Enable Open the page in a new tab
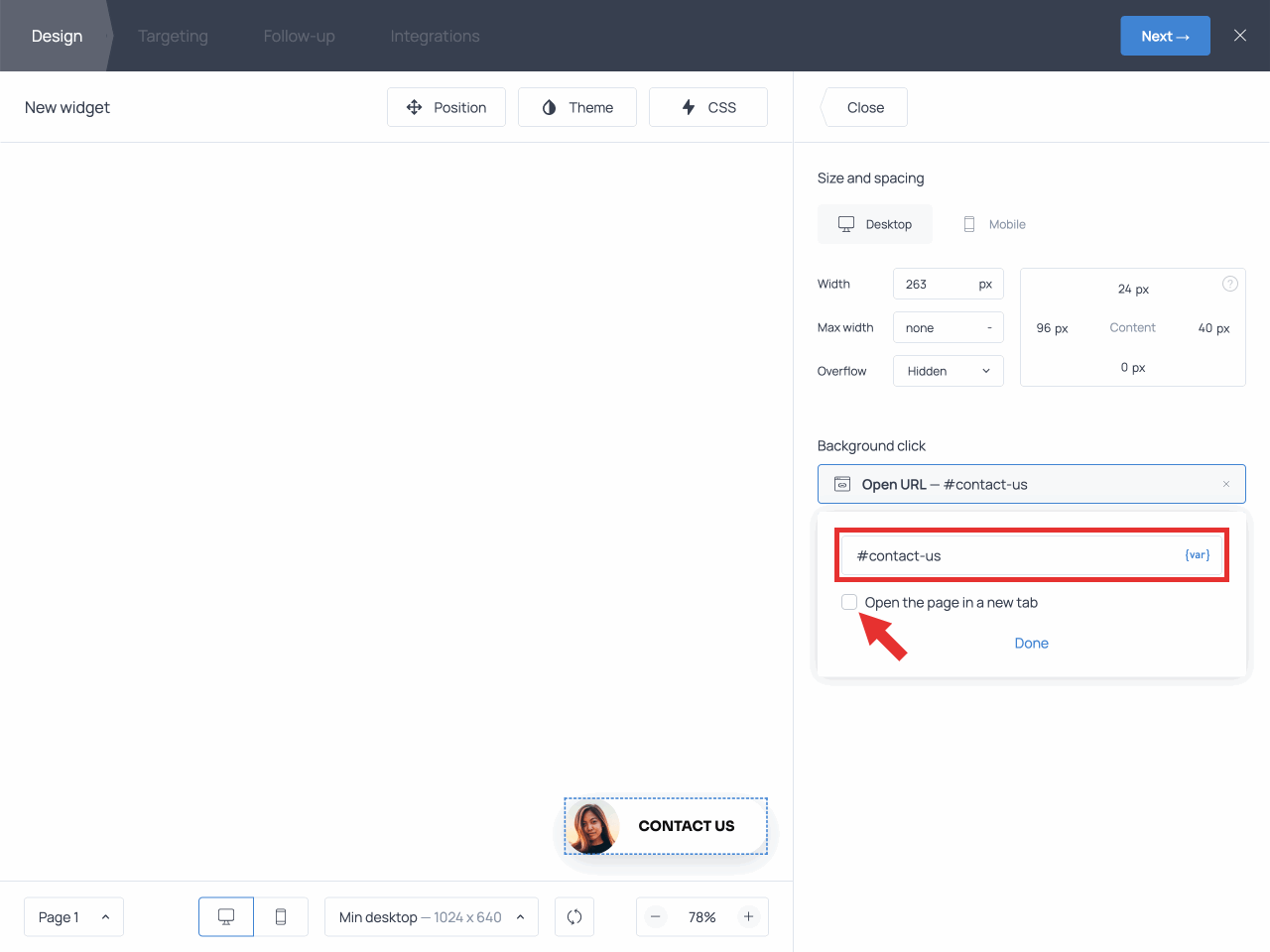The image size is (1270, 952). [849, 602]
